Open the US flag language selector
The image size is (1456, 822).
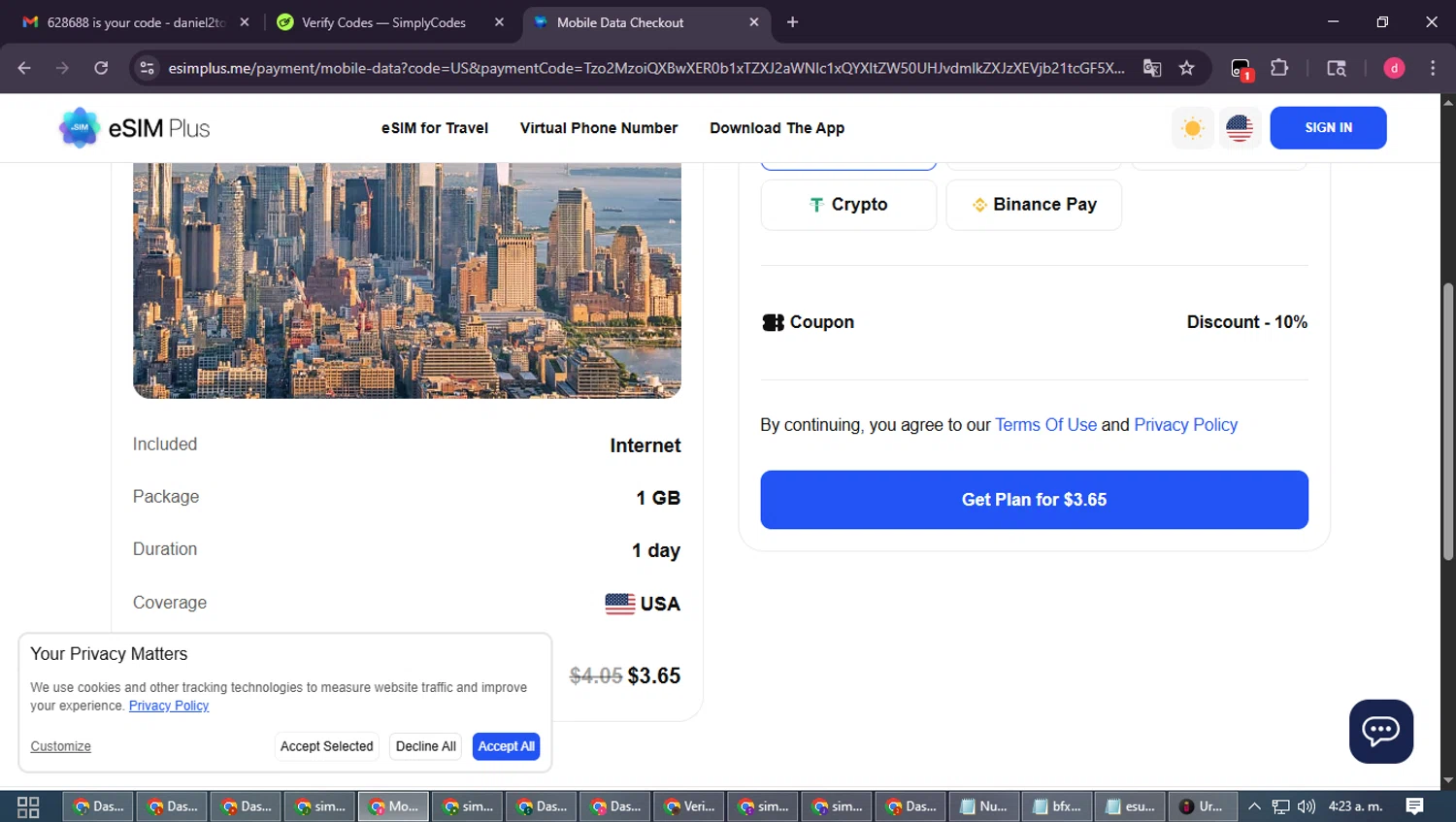tap(1240, 128)
